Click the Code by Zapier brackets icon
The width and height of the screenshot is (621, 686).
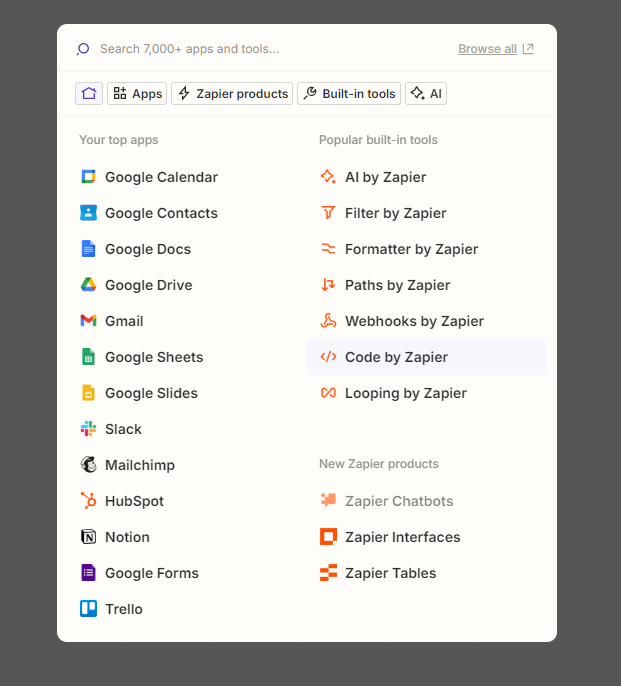click(x=328, y=357)
